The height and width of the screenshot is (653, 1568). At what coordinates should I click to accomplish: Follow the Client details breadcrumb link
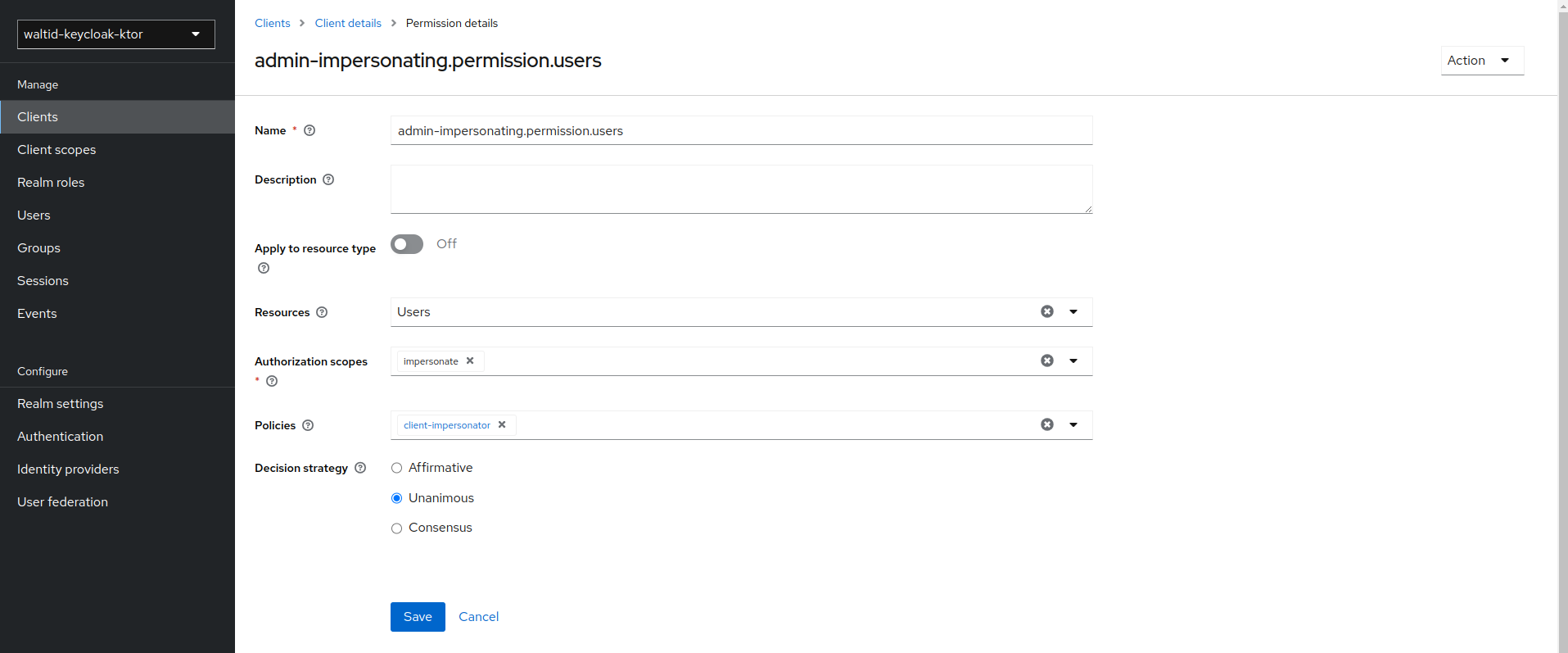(x=348, y=23)
